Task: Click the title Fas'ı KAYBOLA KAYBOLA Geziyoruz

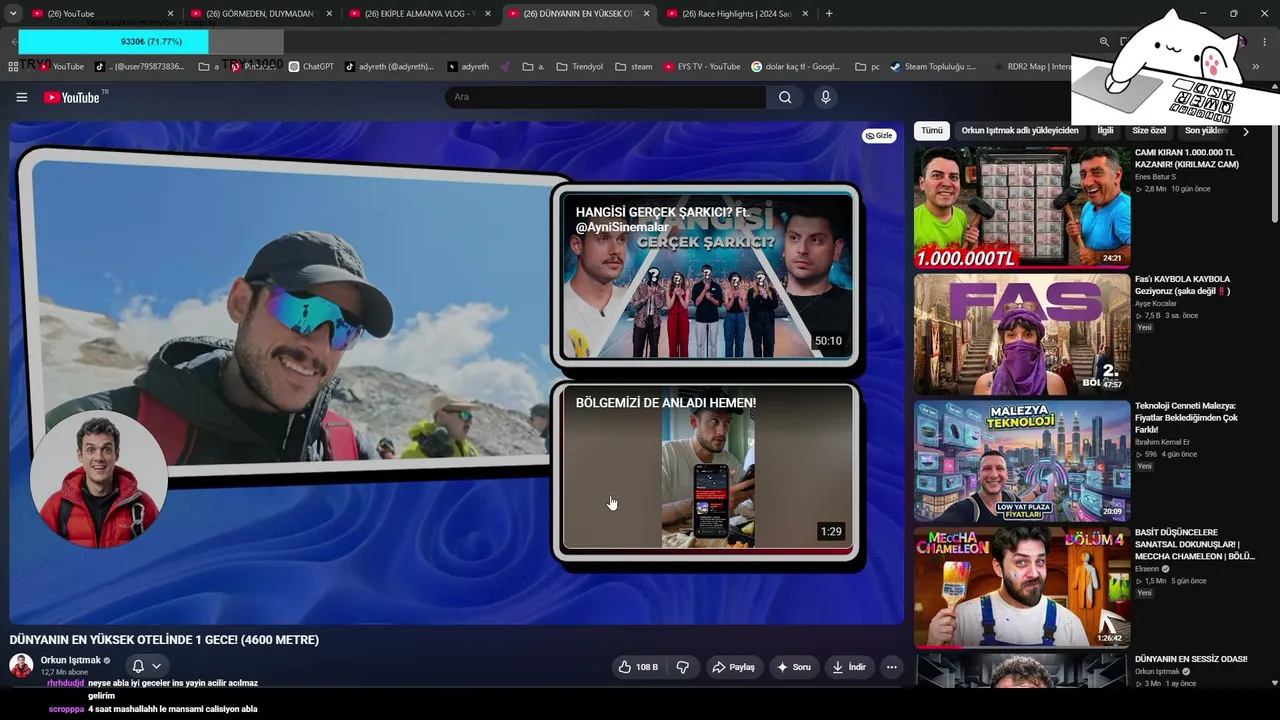Action: pyautogui.click(x=1183, y=285)
